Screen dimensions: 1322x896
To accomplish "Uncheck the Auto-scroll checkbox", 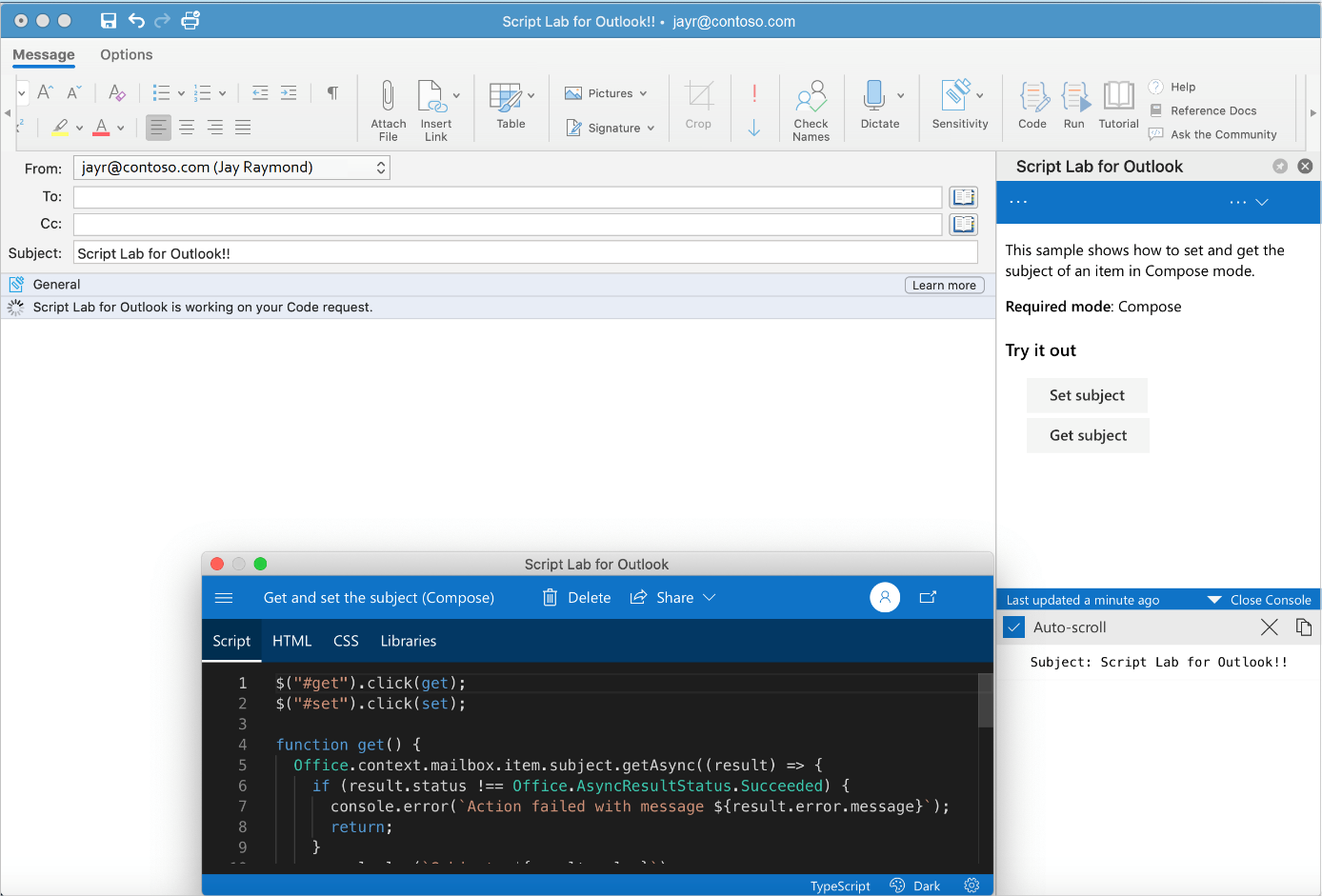I will (1014, 627).
